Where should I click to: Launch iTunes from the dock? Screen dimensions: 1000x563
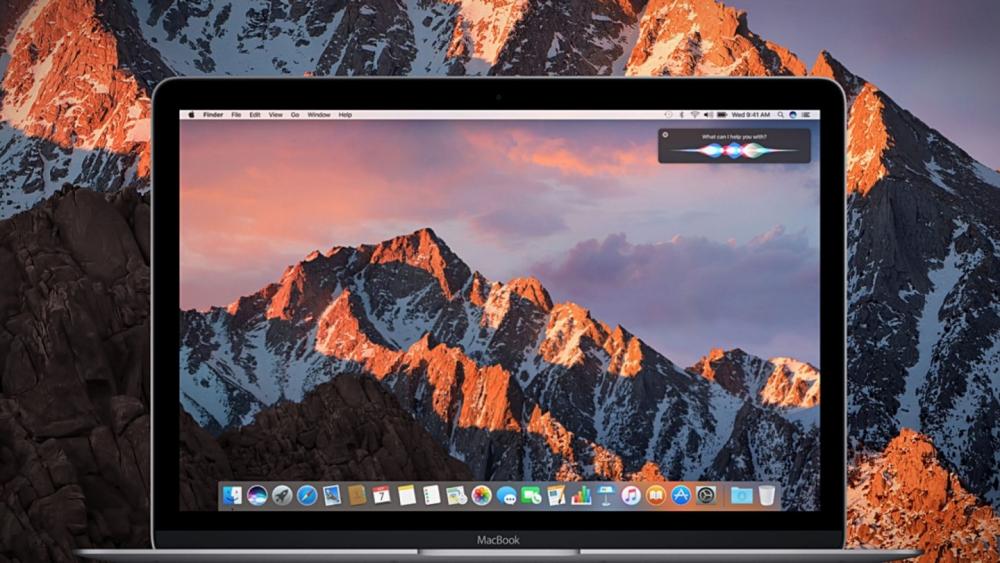click(x=630, y=495)
